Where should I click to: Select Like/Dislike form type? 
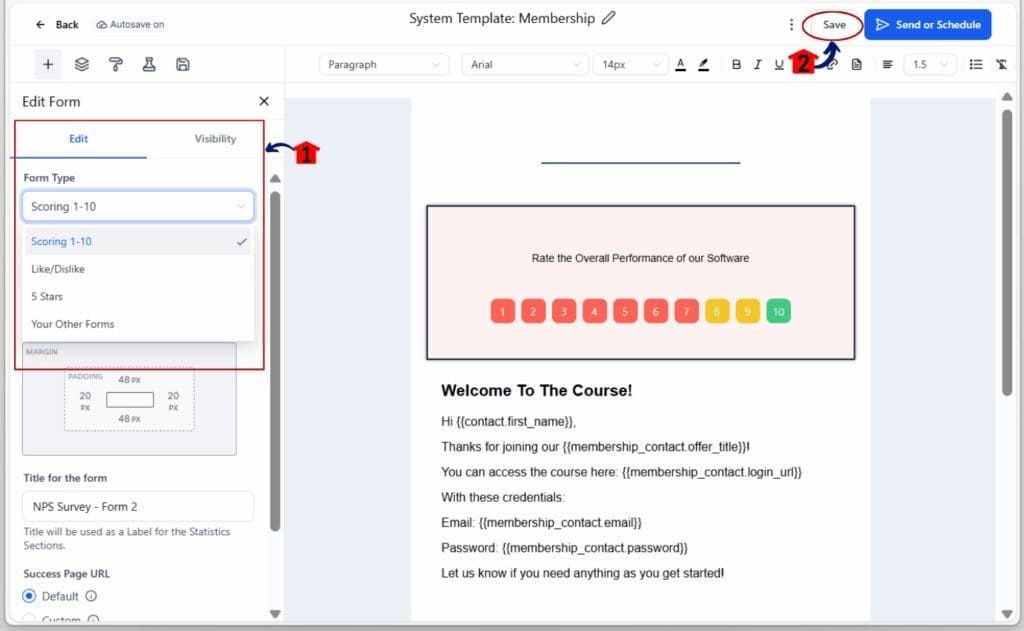pyautogui.click(x=138, y=268)
